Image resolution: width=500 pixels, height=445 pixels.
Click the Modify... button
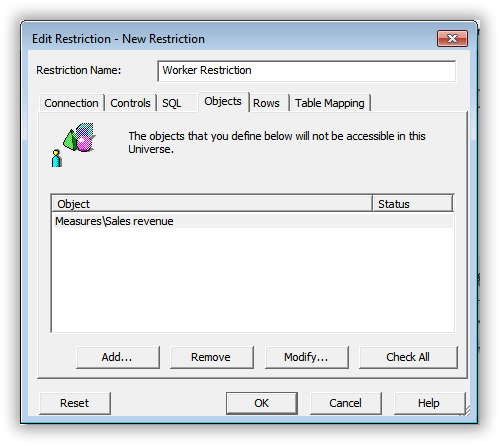click(x=307, y=357)
